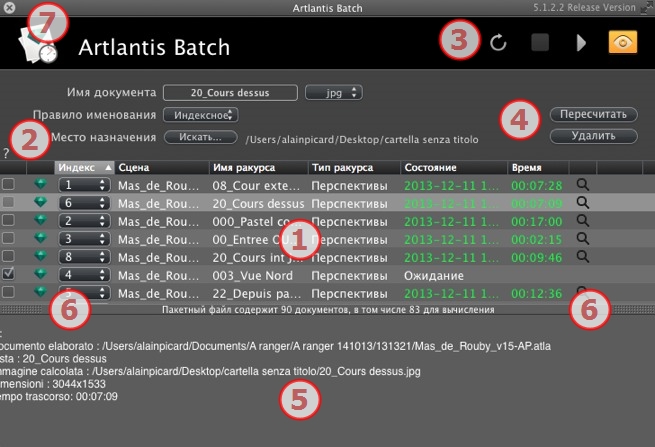
Task: Start batch rendering with the play arrow
Action: pos(581,43)
